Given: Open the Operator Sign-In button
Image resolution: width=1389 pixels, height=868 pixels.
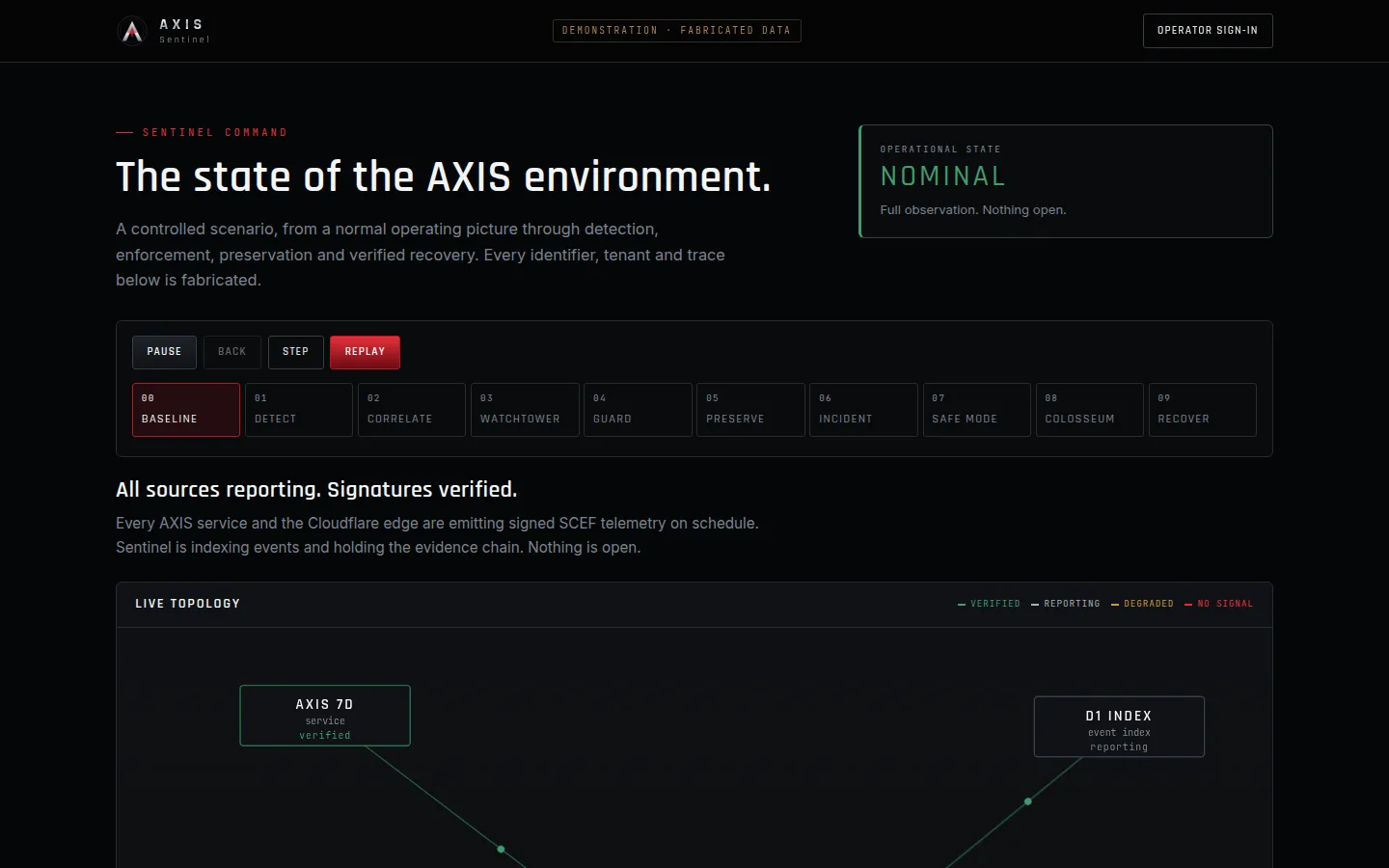Looking at the screenshot, I should point(1208,31).
